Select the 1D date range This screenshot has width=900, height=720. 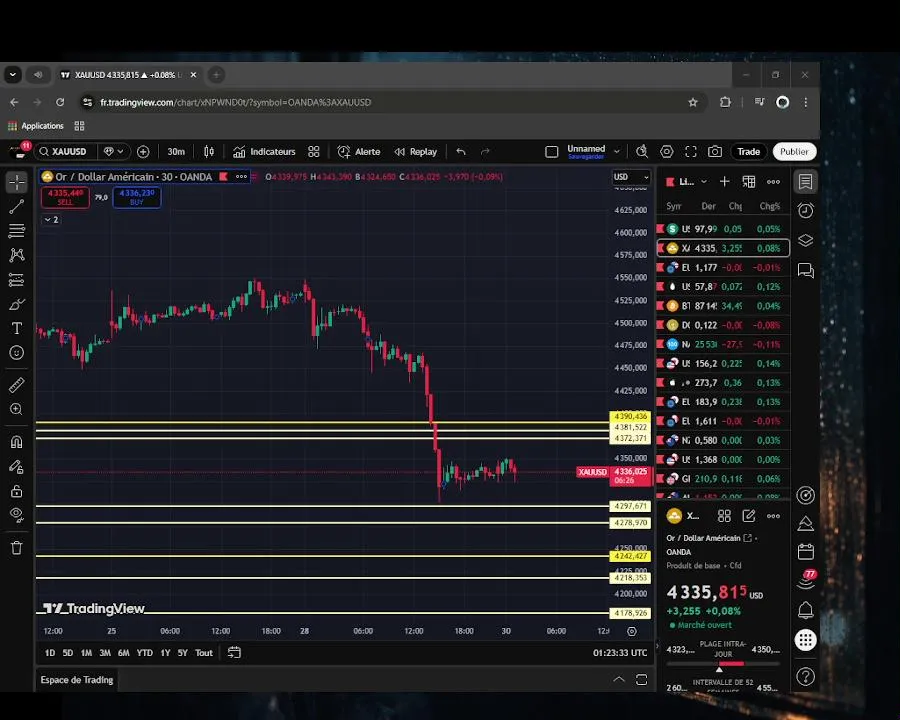[50, 653]
